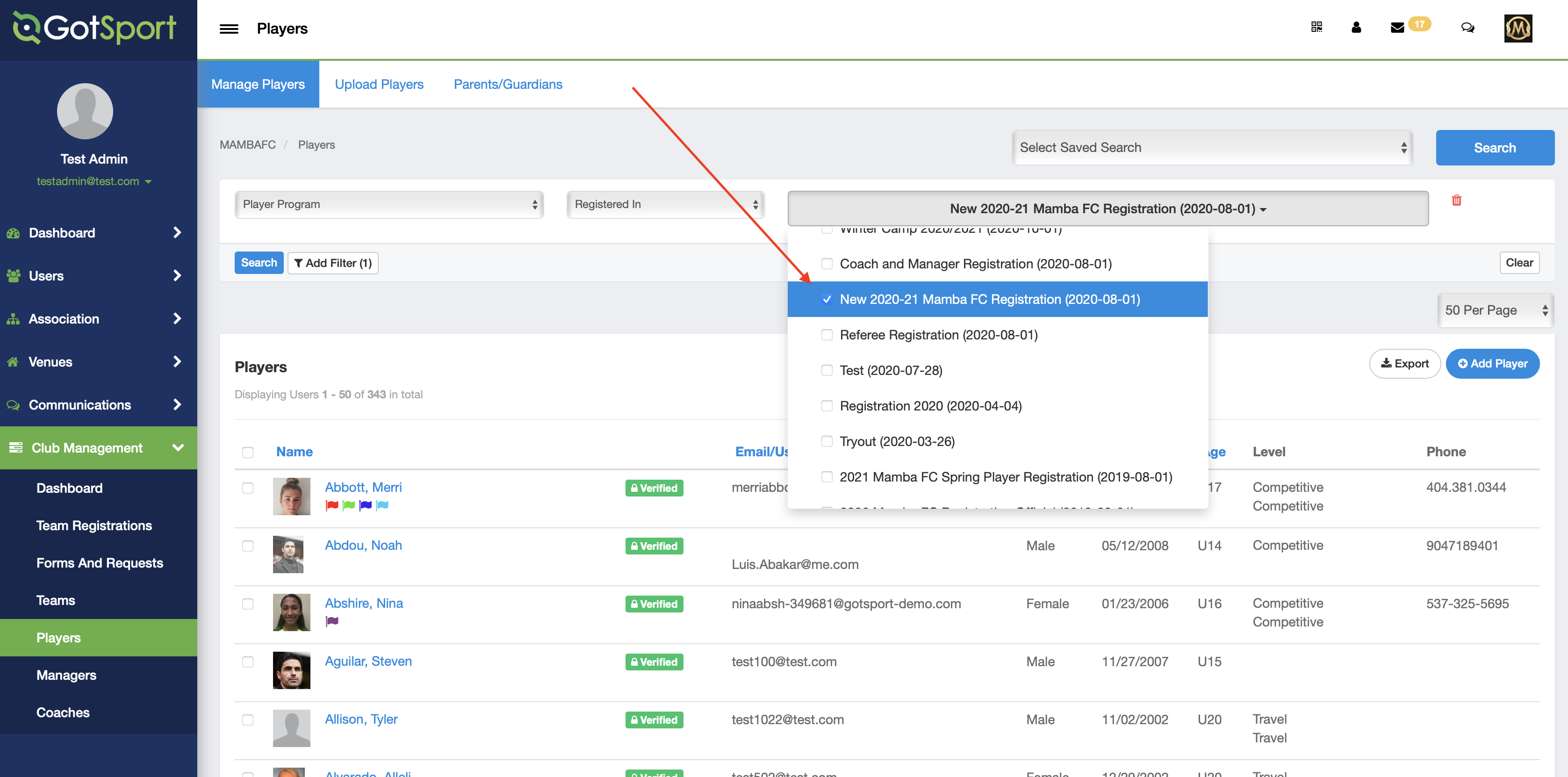Open Aguilar Steven's profile photo

(291, 670)
